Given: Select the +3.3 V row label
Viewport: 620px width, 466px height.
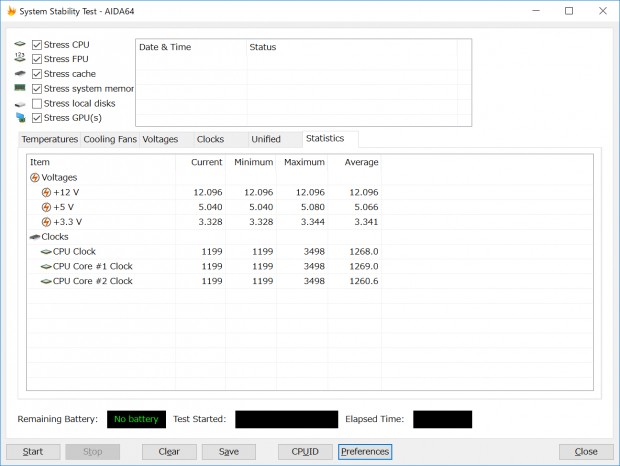Looking at the screenshot, I should 67,222.
